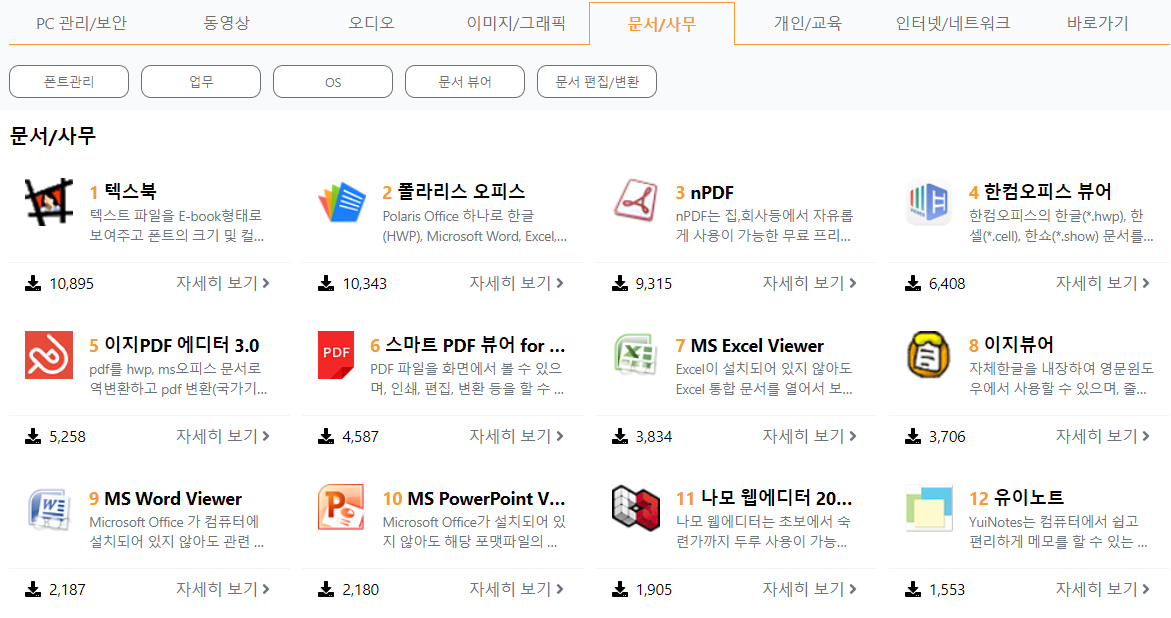This screenshot has height=618, width=1171.
Task: Filter by 업무 subcategory
Action: [201, 81]
